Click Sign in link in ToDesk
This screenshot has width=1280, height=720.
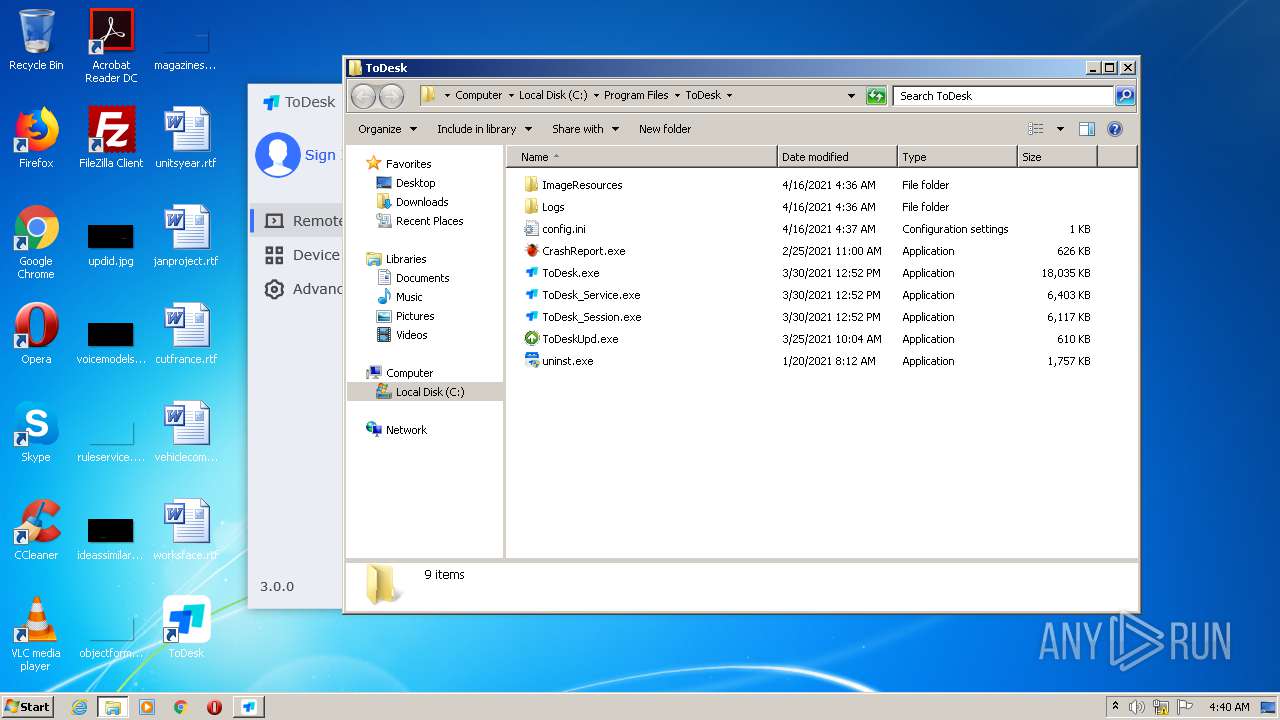322,155
